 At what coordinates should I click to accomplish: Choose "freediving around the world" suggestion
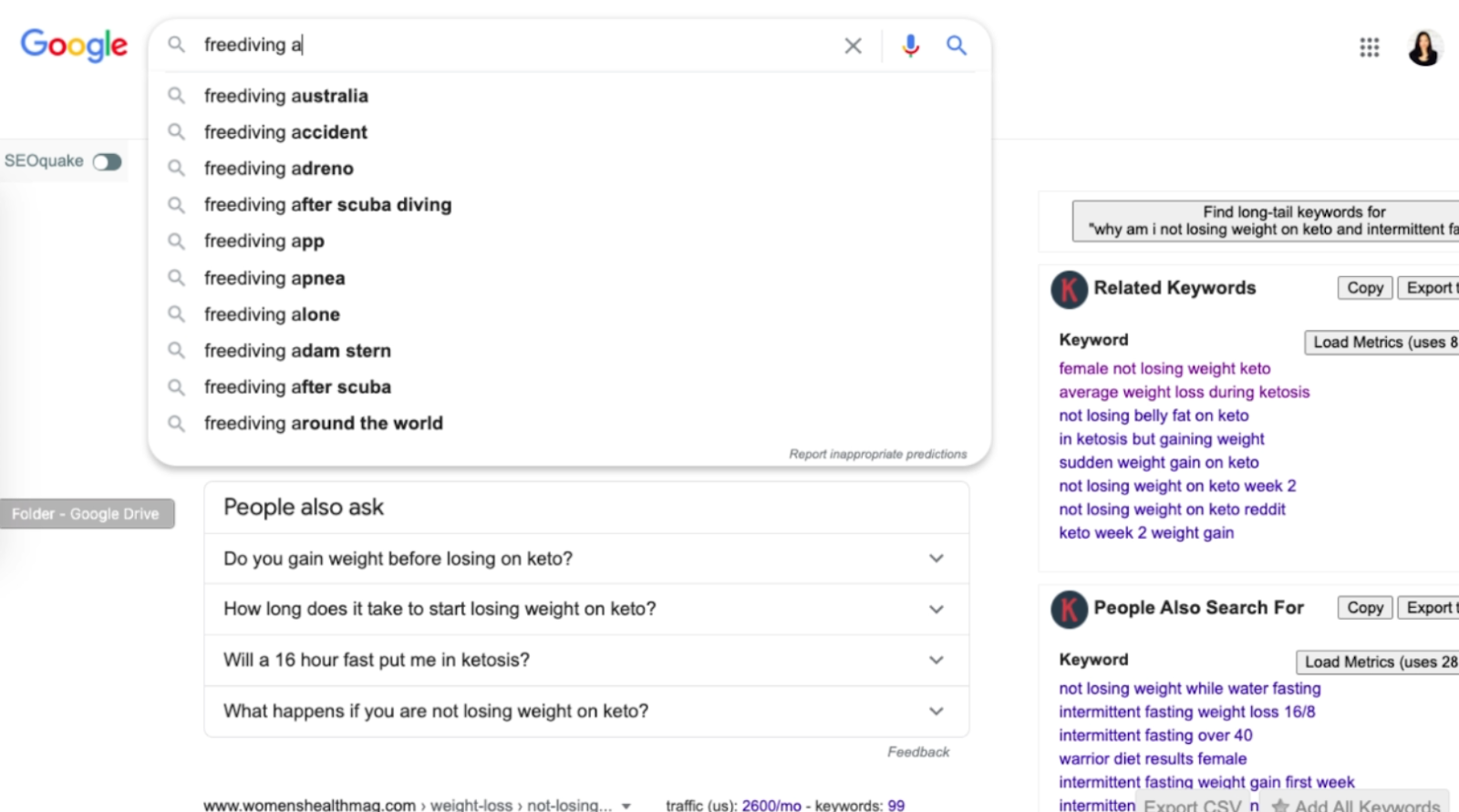tap(323, 423)
